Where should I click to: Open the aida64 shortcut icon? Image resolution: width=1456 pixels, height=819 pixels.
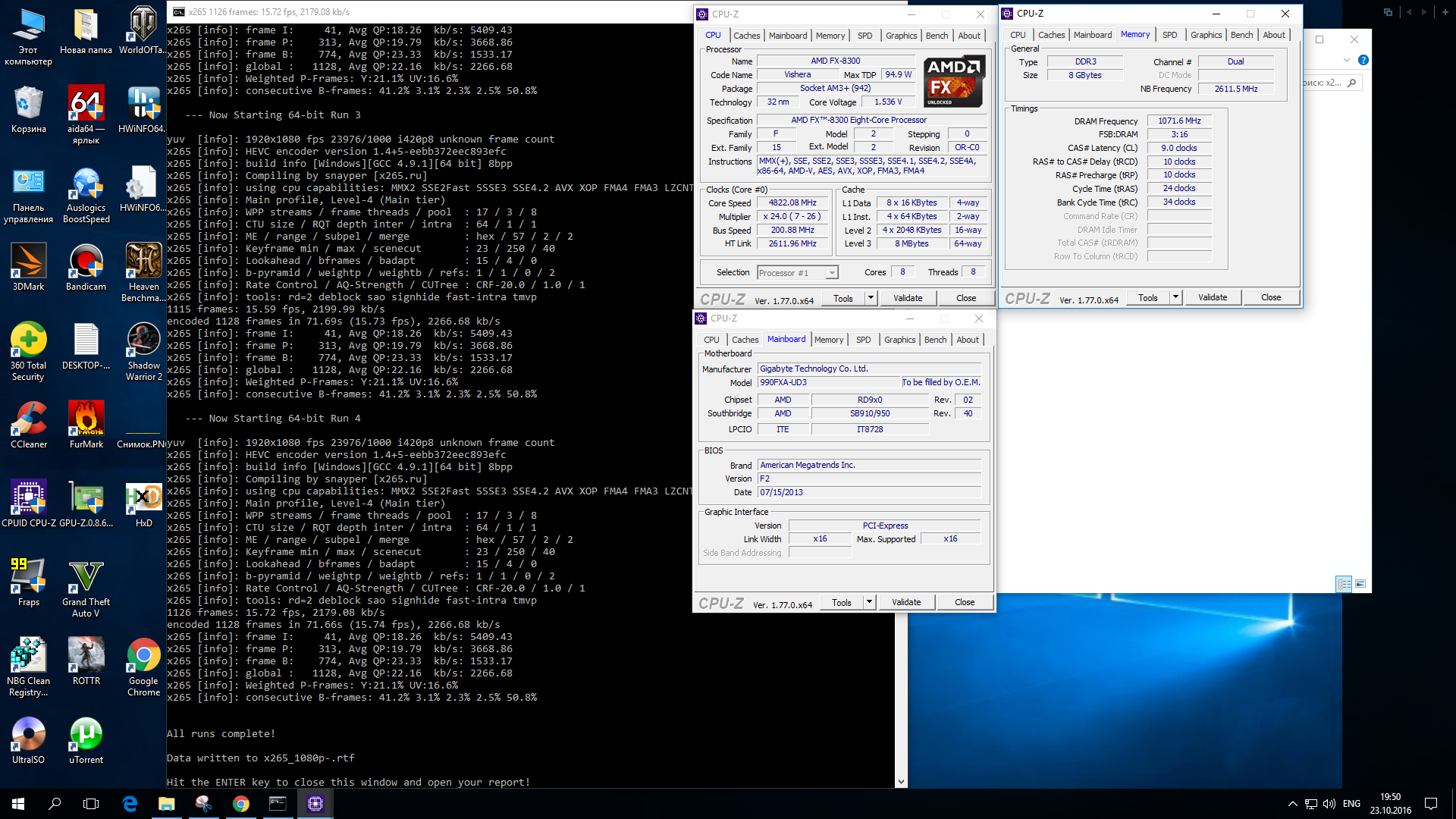(86, 104)
